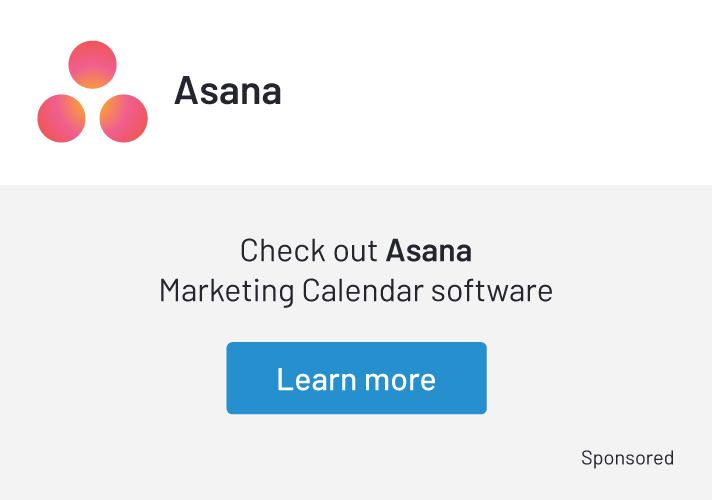This screenshot has width=712, height=500.
Task: Click the bold "Asana" word in the tagline
Action: click(x=429, y=249)
